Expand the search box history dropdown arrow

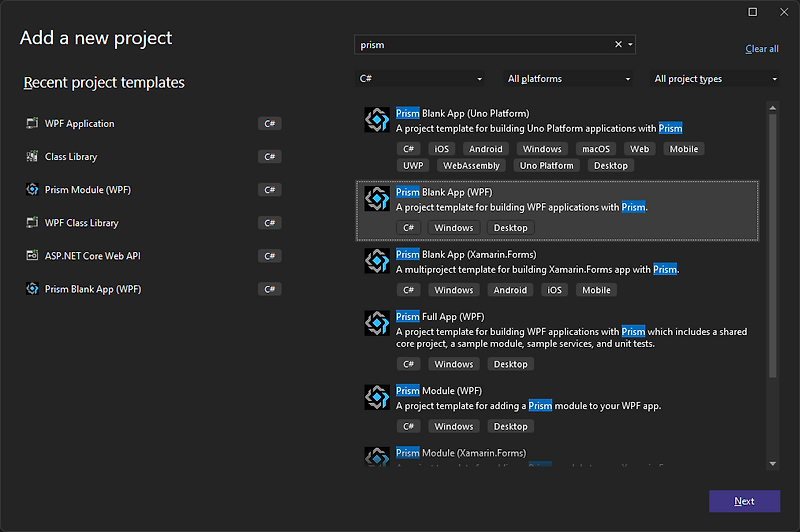coord(630,44)
